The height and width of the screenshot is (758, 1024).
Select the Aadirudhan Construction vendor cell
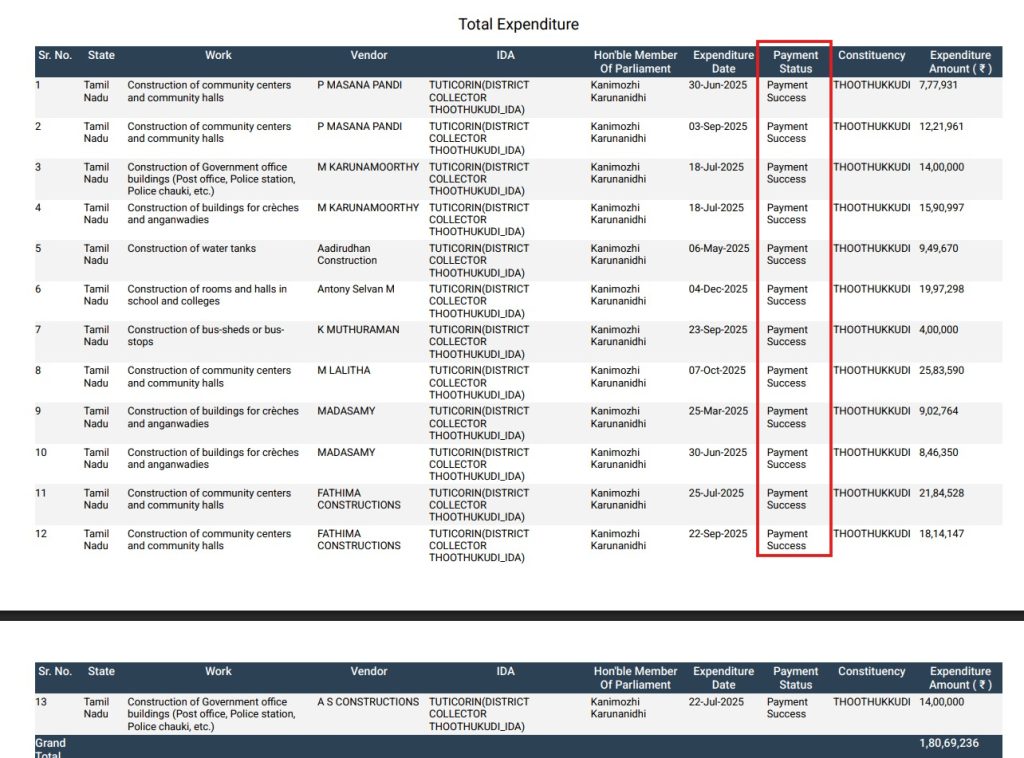coord(347,254)
